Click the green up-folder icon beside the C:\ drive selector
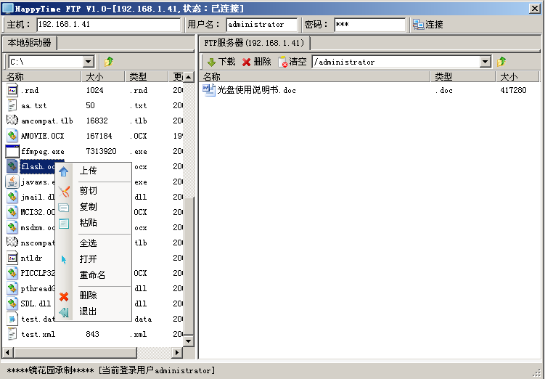 click(x=109, y=62)
